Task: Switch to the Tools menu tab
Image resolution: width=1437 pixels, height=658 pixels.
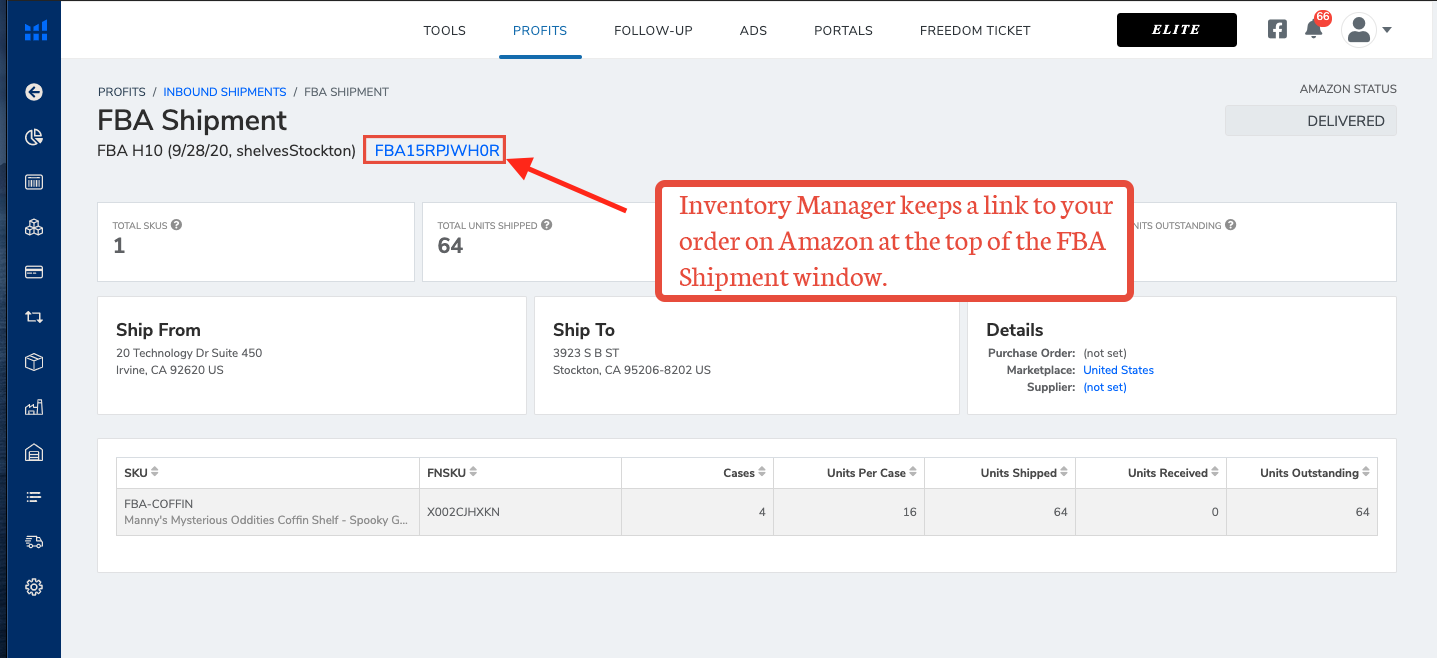Action: pos(444,30)
